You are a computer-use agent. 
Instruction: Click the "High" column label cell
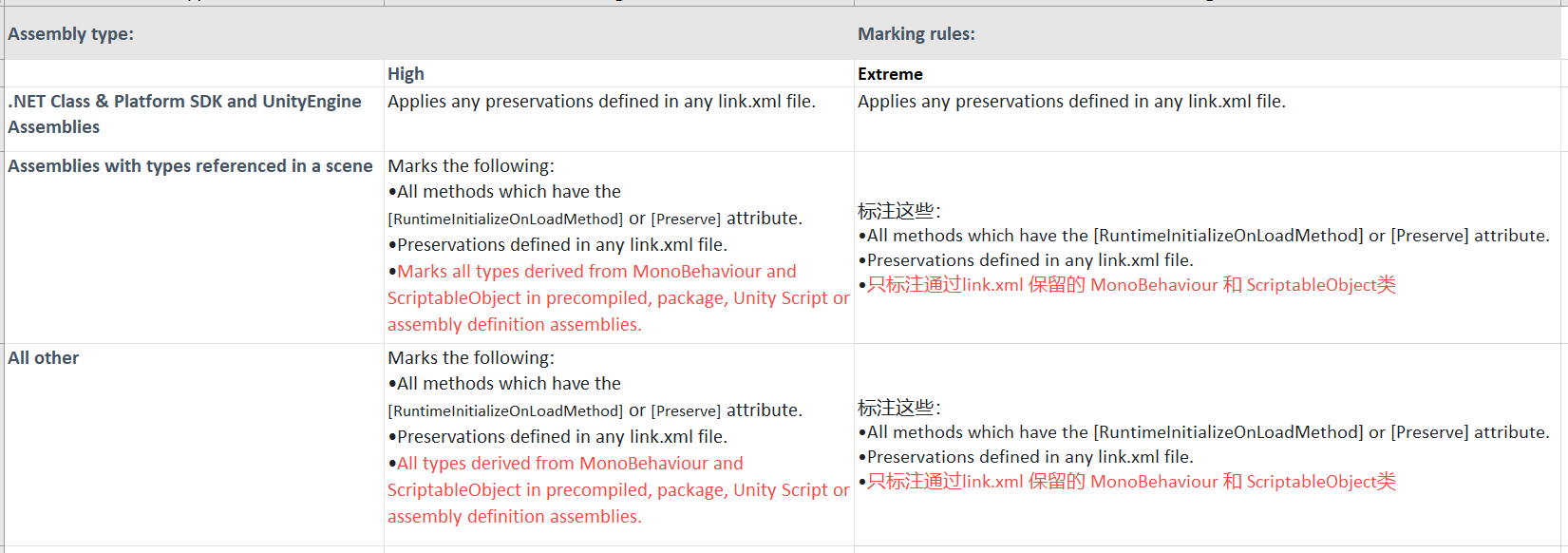tap(406, 74)
